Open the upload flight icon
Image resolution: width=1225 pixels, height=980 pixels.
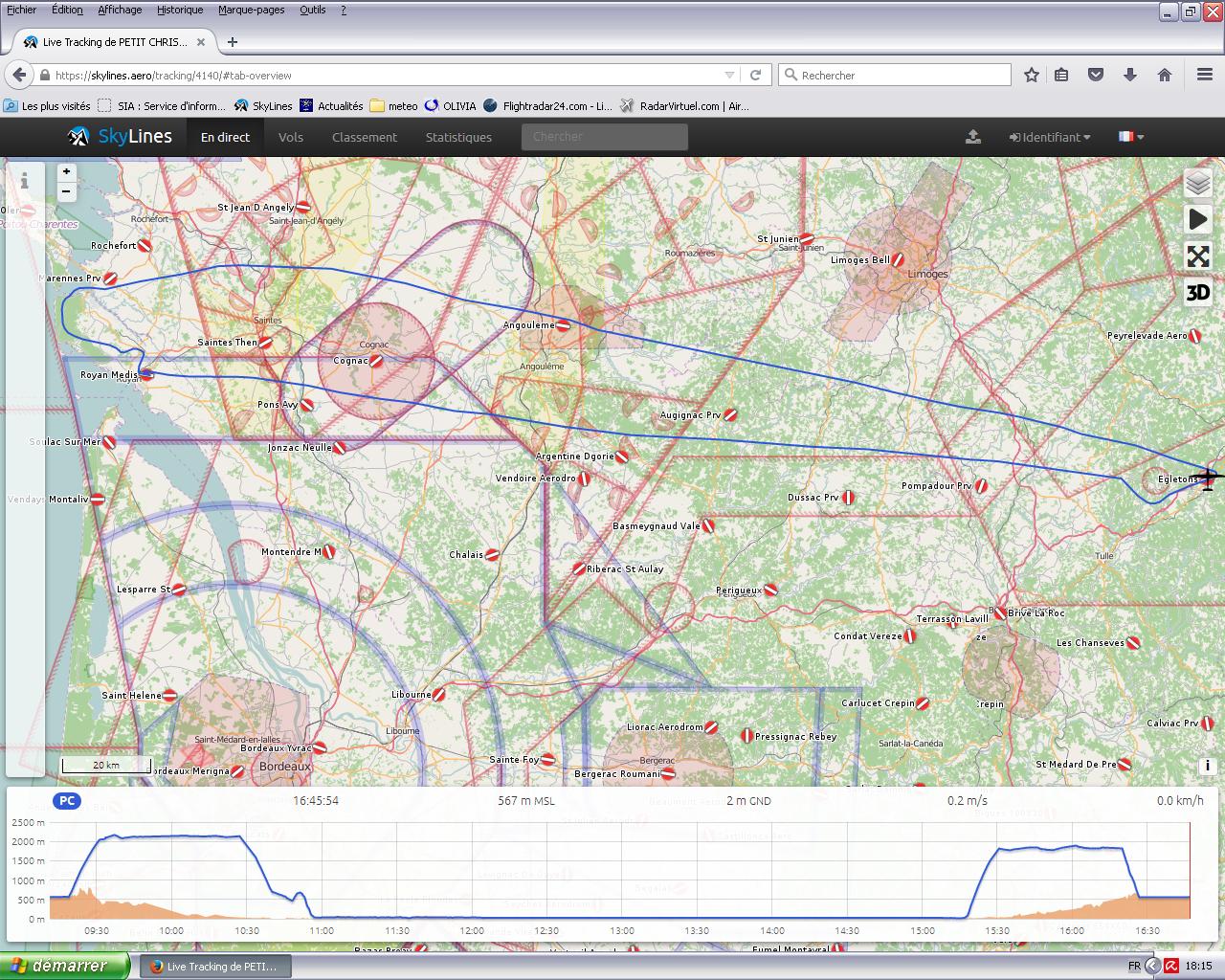tap(972, 137)
